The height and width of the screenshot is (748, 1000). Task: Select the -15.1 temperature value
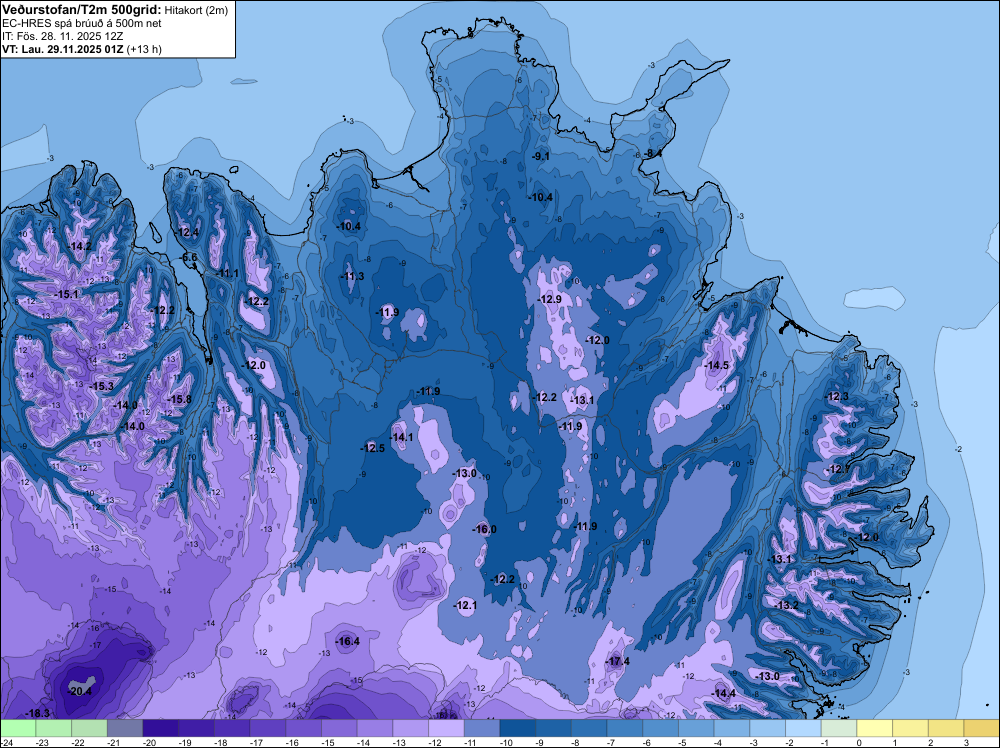click(67, 295)
